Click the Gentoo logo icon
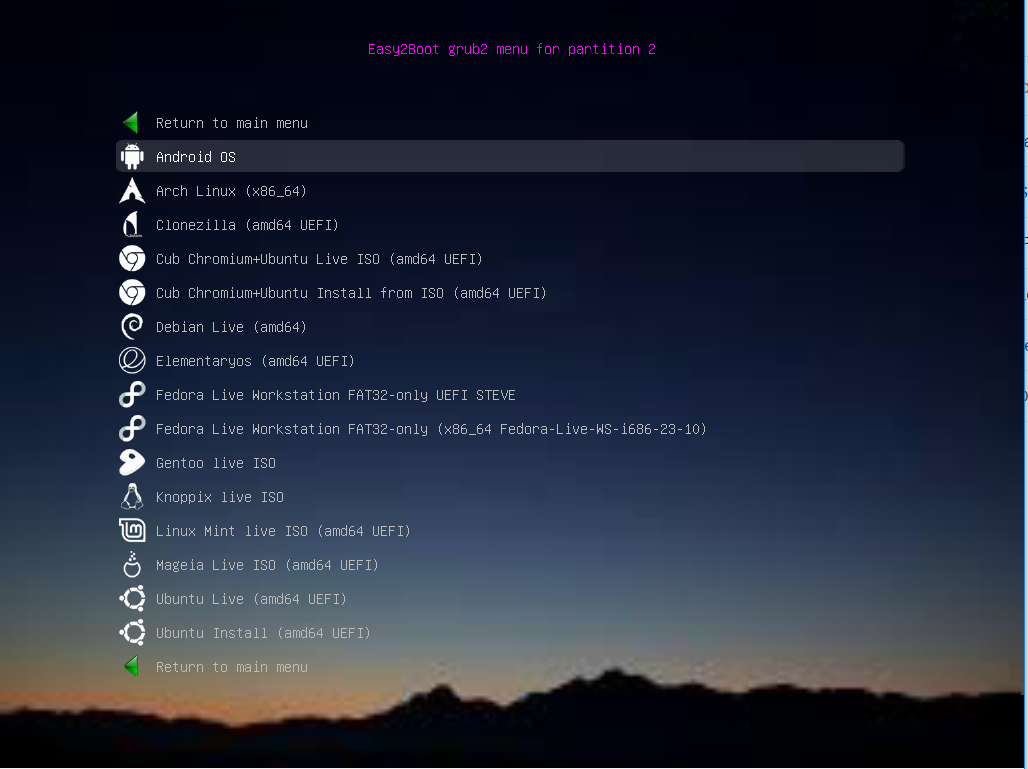This screenshot has width=1028, height=769. coord(131,462)
